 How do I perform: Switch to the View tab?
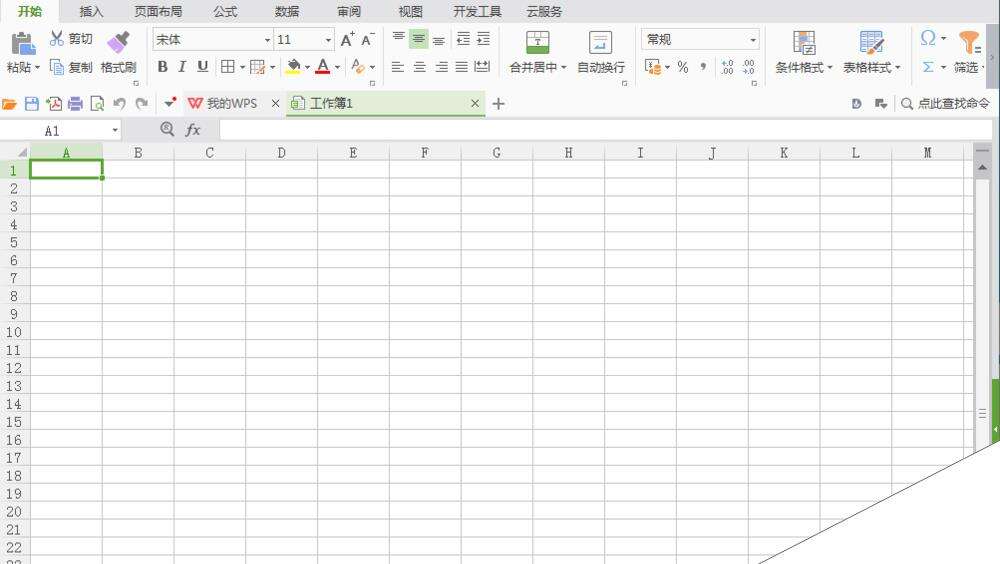(411, 11)
